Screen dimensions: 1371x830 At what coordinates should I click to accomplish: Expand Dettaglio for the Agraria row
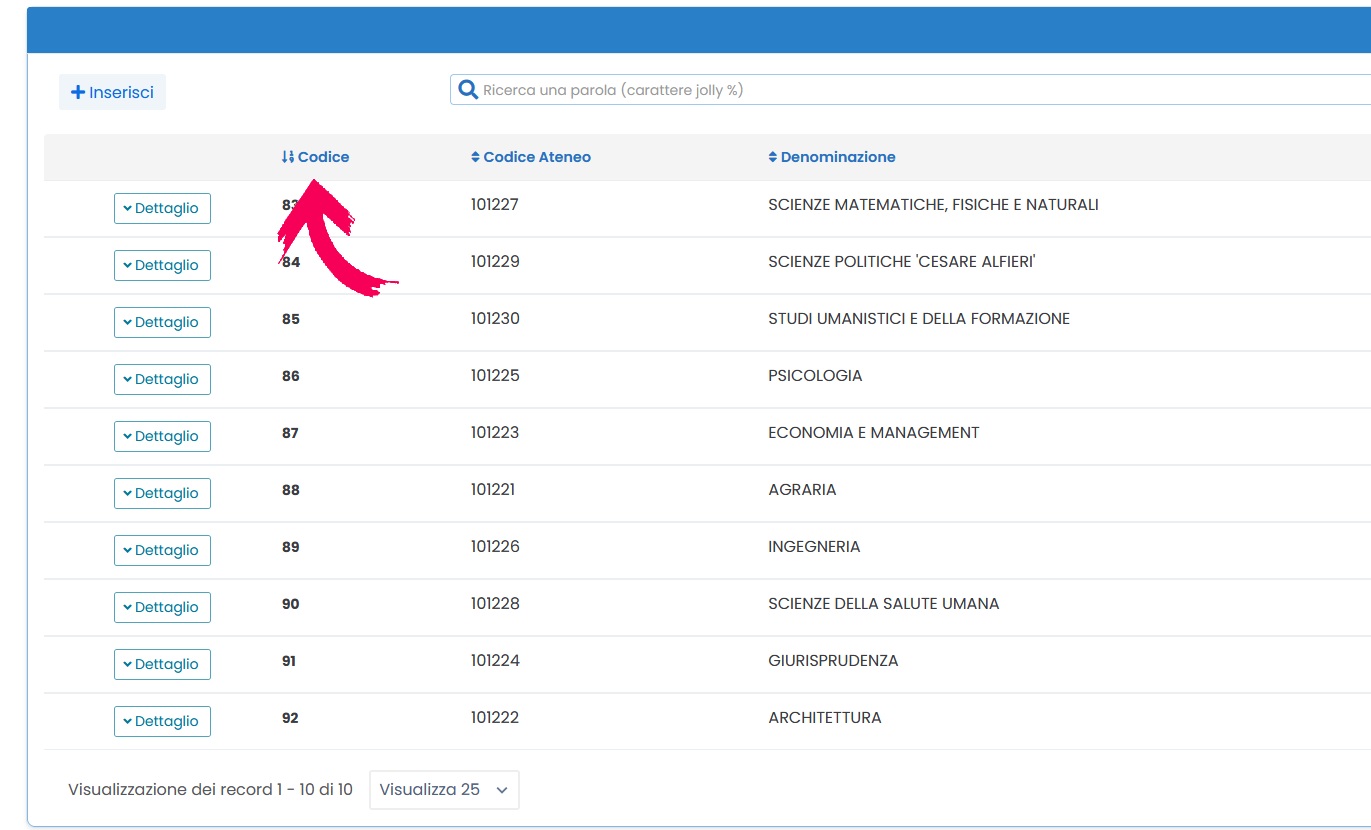[162, 493]
